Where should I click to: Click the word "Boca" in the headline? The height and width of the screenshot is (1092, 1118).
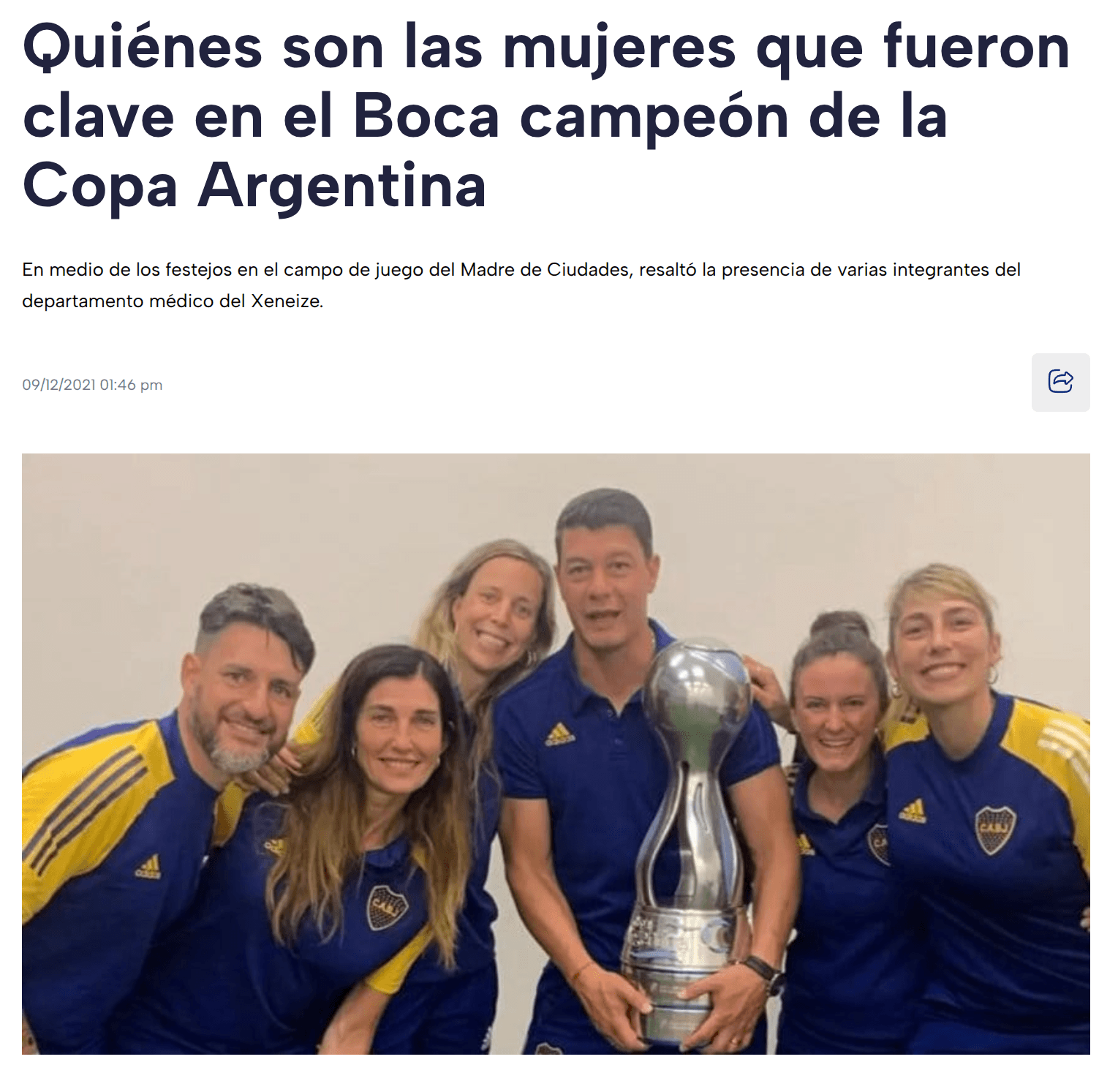tap(426, 116)
